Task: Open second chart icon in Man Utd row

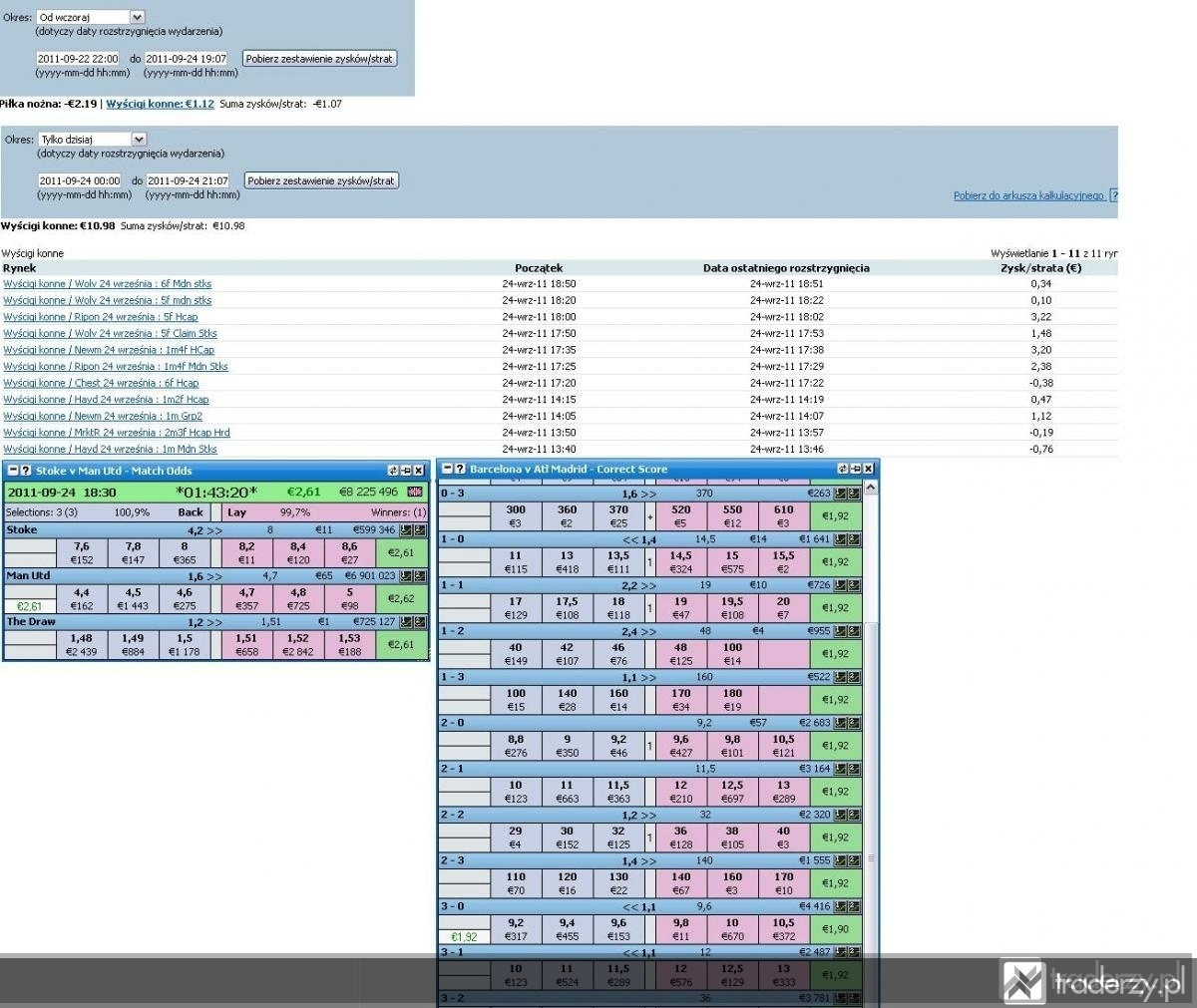Action: [x=420, y=576]
